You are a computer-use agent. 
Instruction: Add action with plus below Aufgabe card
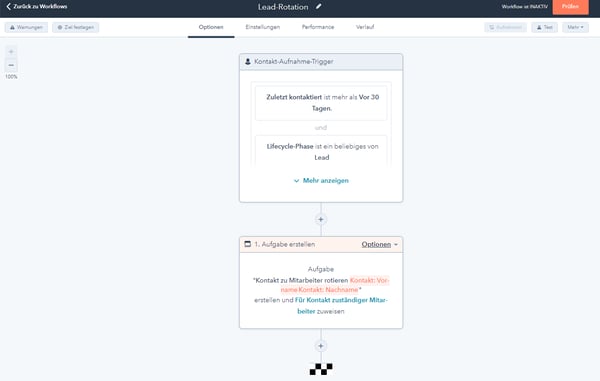pyautogui.click(x=321, y=346)
